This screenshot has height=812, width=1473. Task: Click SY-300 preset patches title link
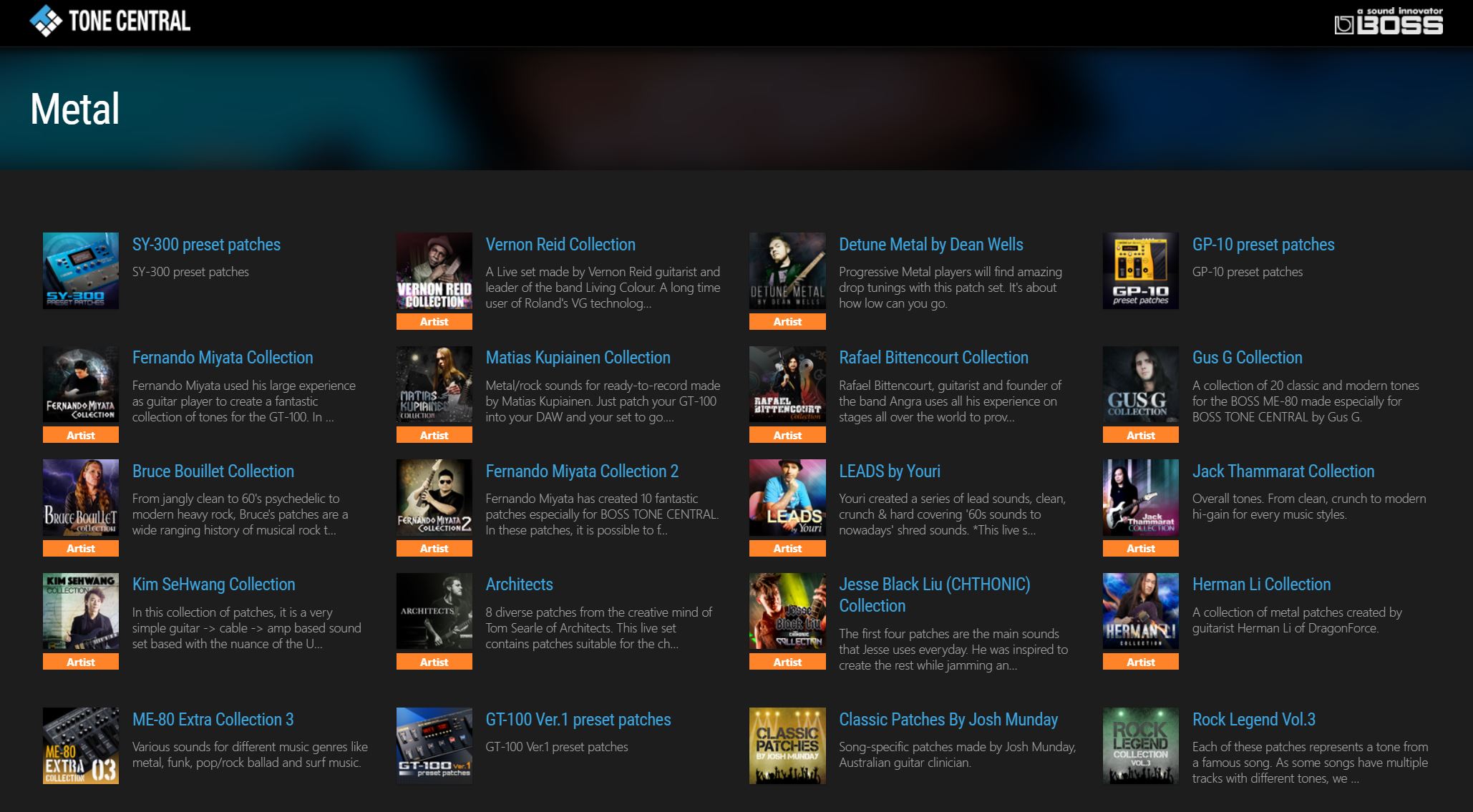coord(206,245)
